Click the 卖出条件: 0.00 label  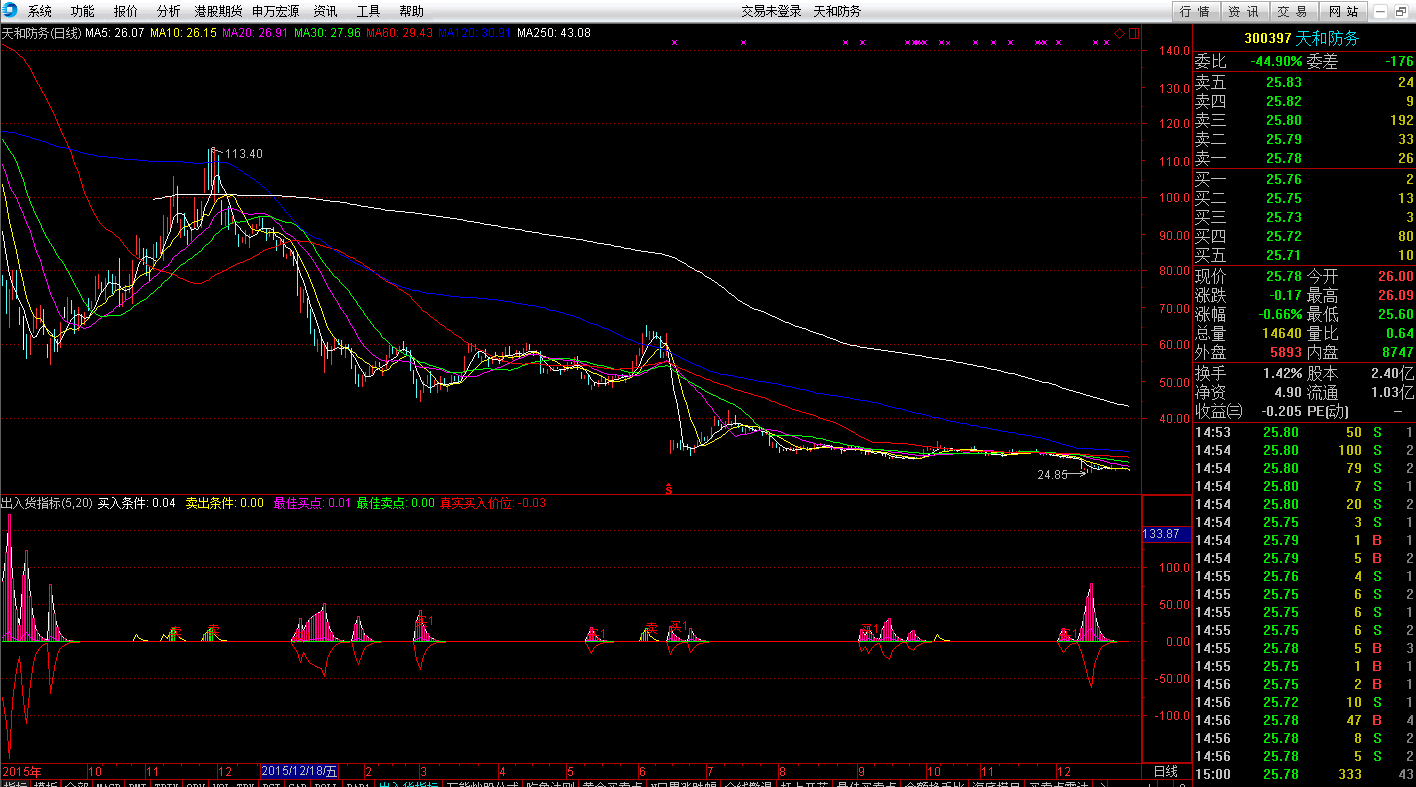coord(225,503)
